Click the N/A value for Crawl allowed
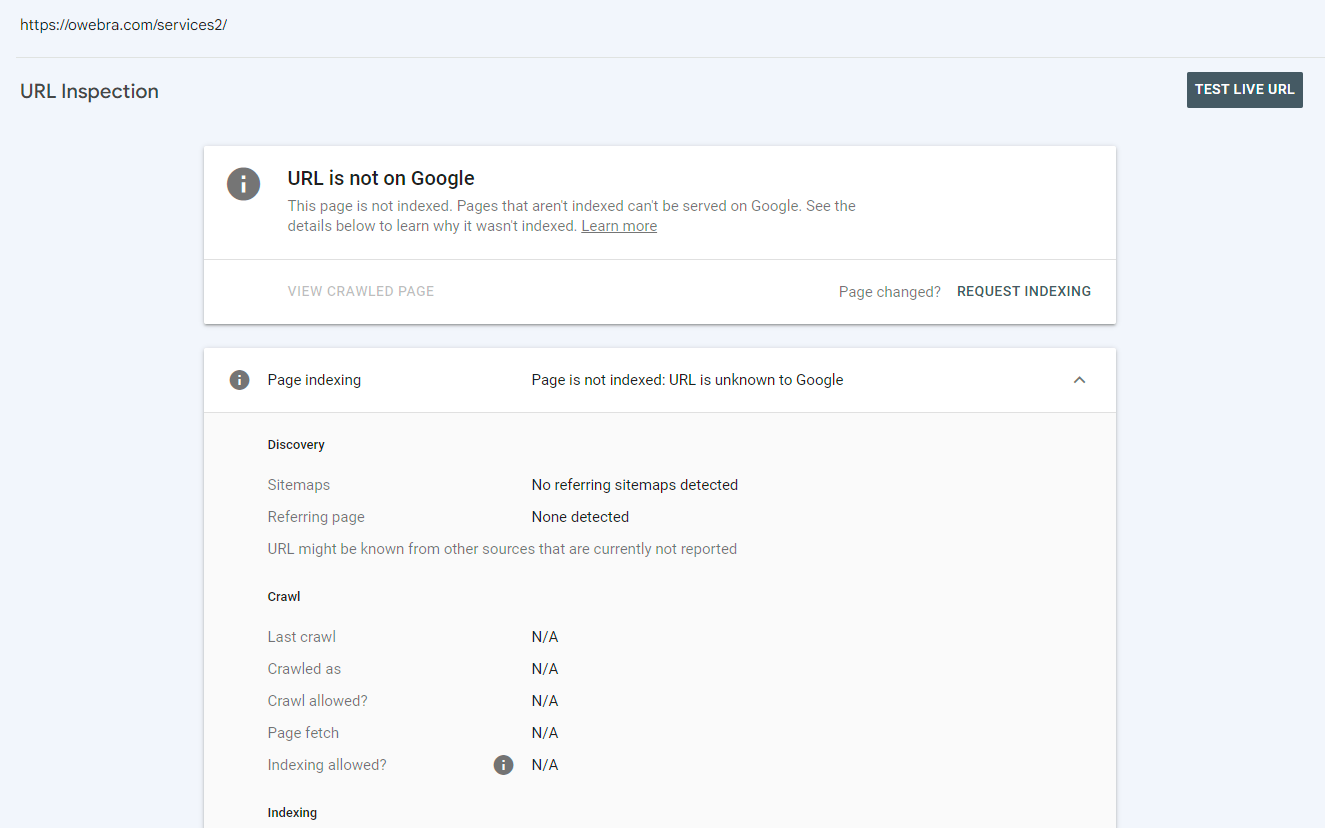This screenshot has height=828, width=1325. pyautogui.click(x=545, y=701)
